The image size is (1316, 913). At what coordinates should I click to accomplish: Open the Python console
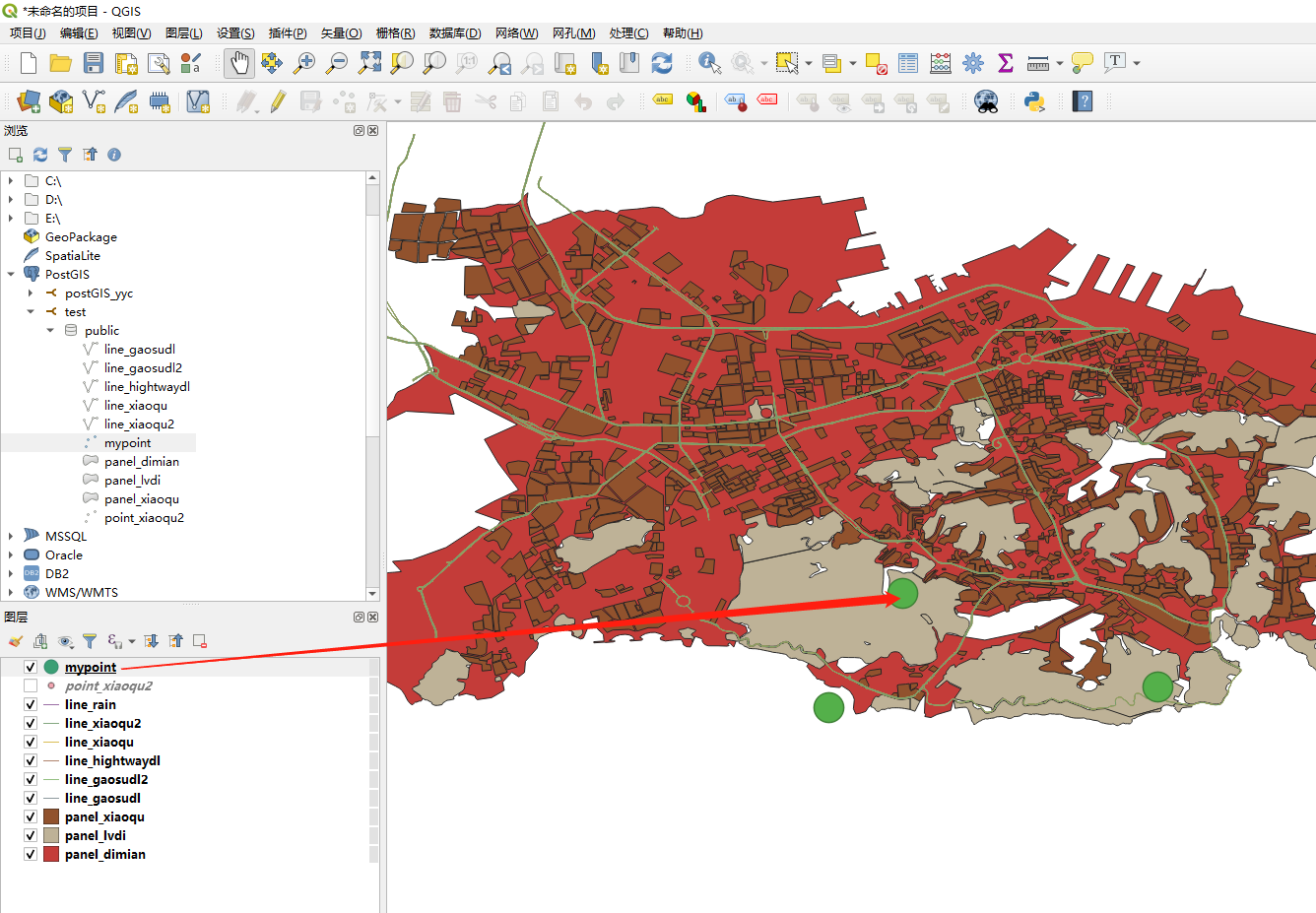point(1033,101)
